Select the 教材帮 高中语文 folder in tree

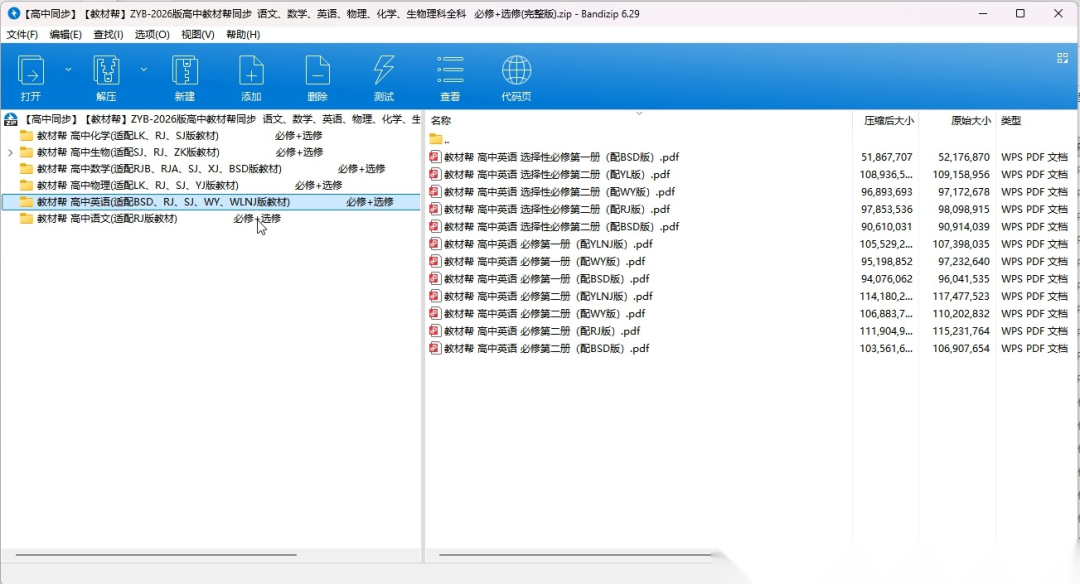(106, 219)
